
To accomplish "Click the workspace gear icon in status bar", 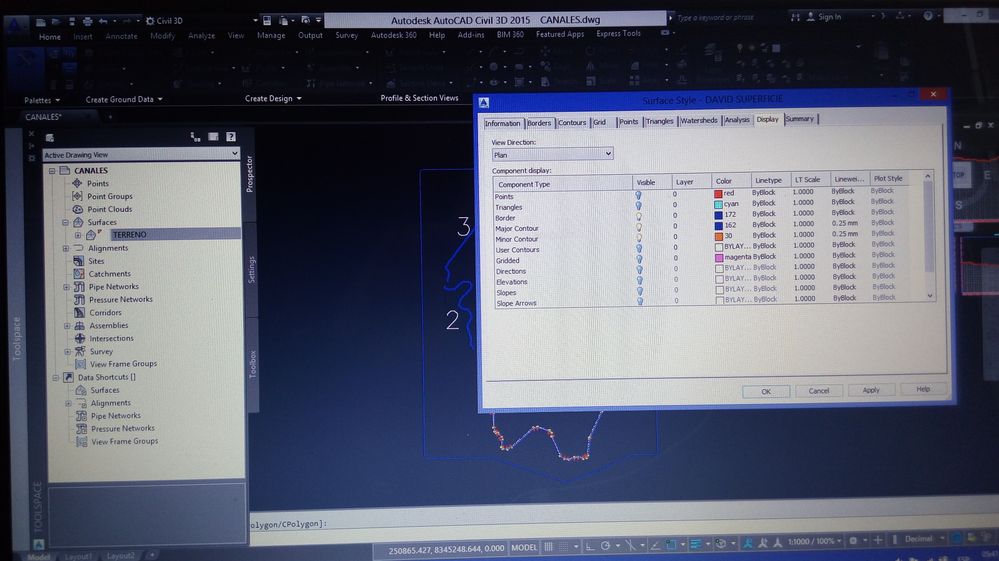I will [x=853, y=541].
